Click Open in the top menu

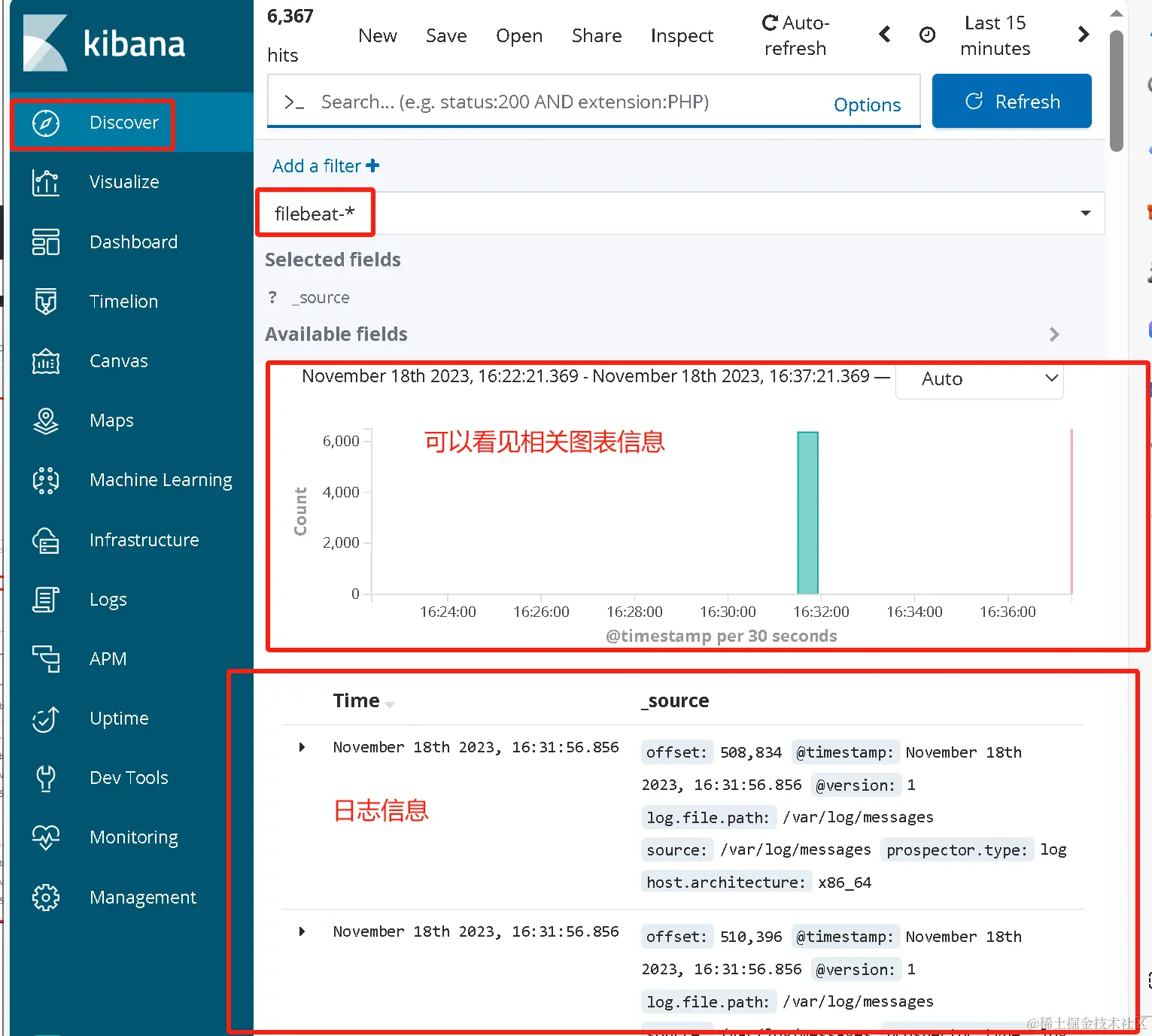click(519, 36)
